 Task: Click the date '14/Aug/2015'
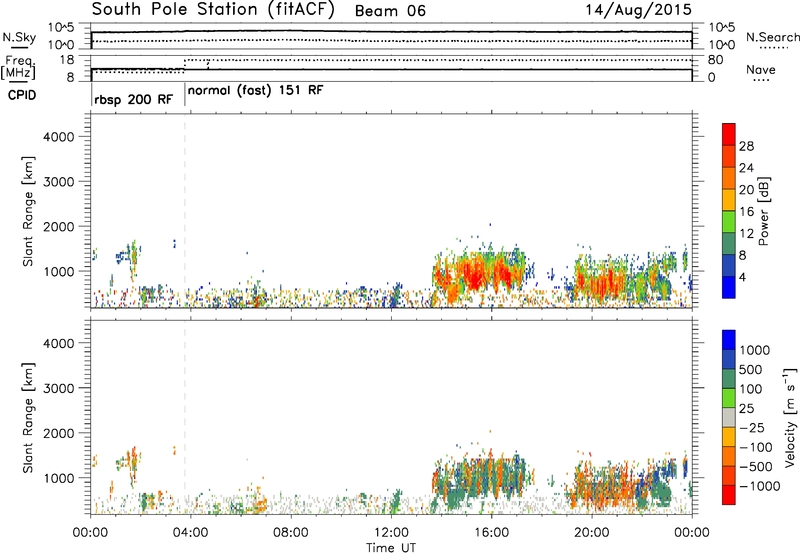pyautogui.click(x=638, y=10)
